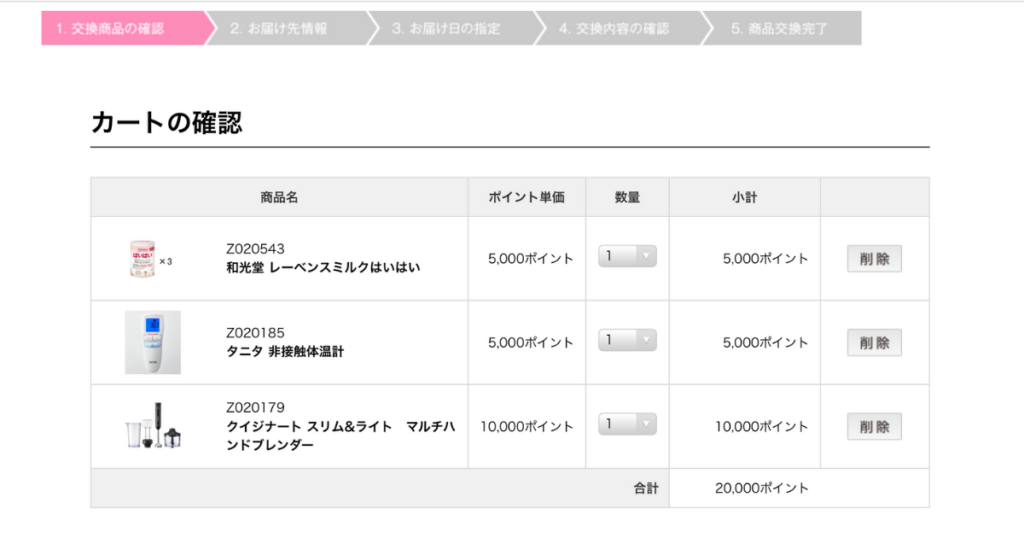Open quantity dropdown for タニタ 非接触体温計
This screenshot has height=538, width=1024.
tap(627, 341)
